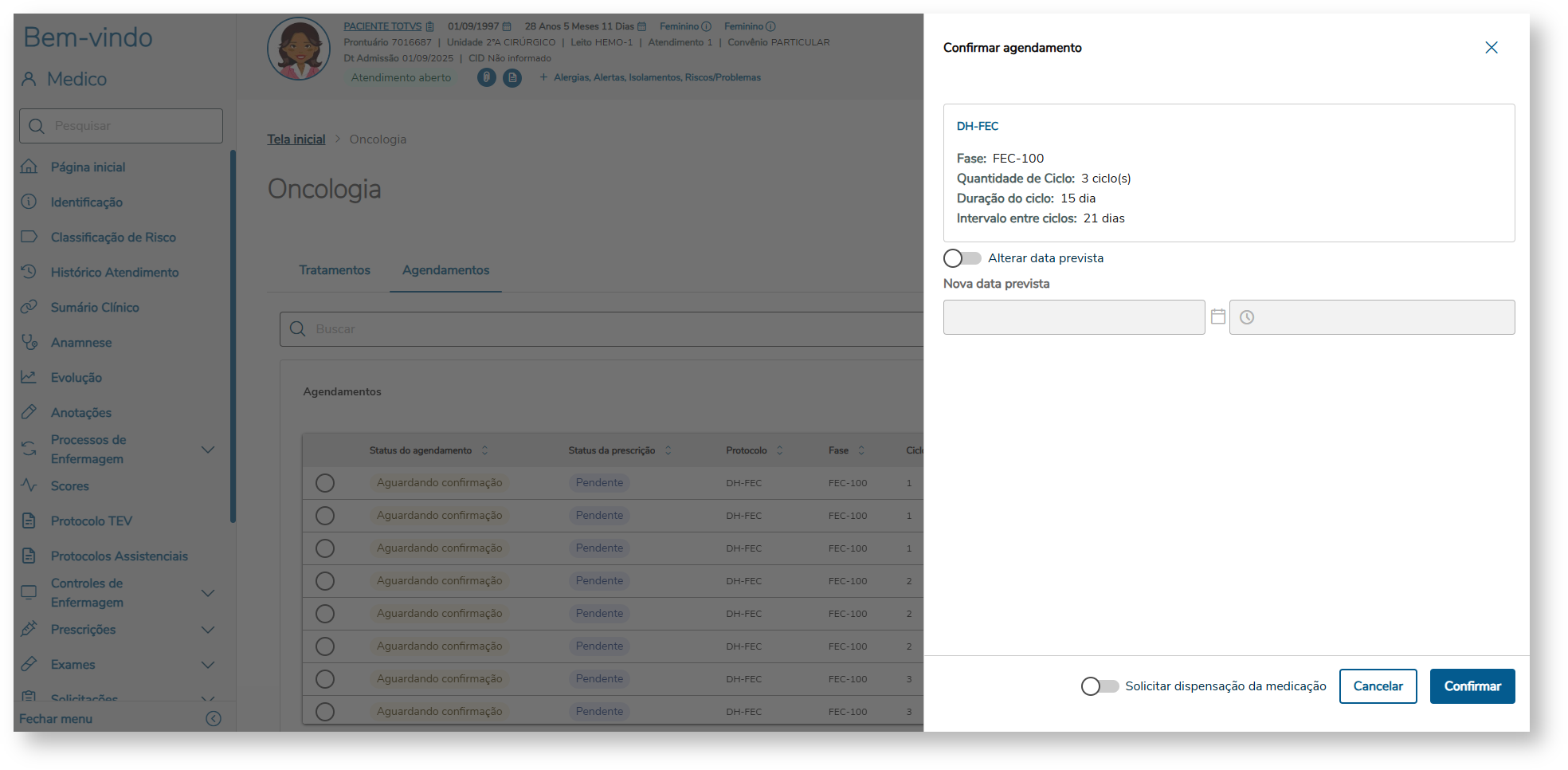
Task: Toggle Solicitar dispensação da medicação switch
Action: 1100,686
